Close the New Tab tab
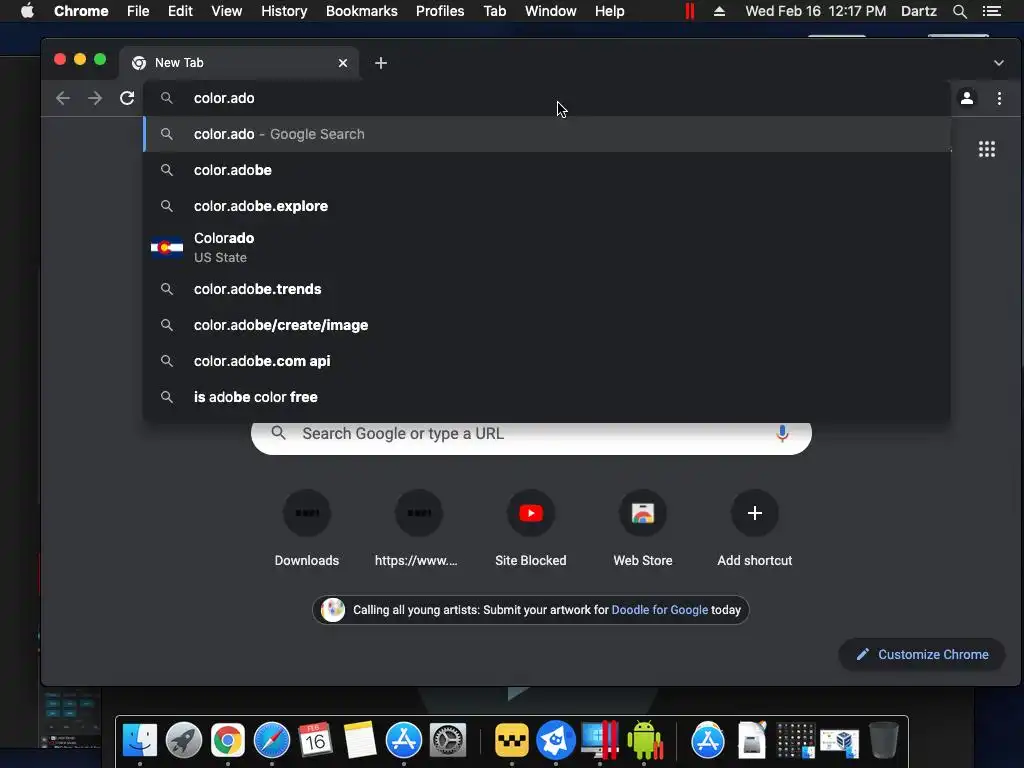This screenshot has height=768, width=1024. pos(343,63)
